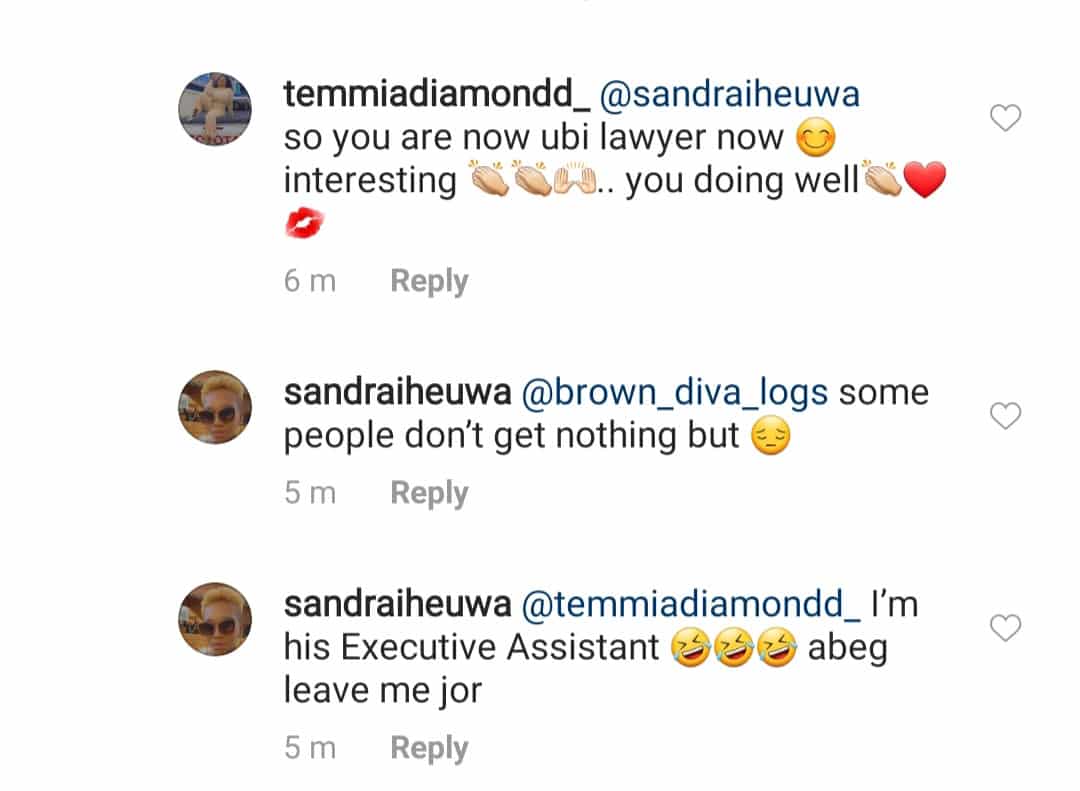Image resolution: width=1080 pixels, height=791 pixels.
Task: Open temmiadiamondd_ profile picture
Action: pyautogui.click(x=215, y=109)
